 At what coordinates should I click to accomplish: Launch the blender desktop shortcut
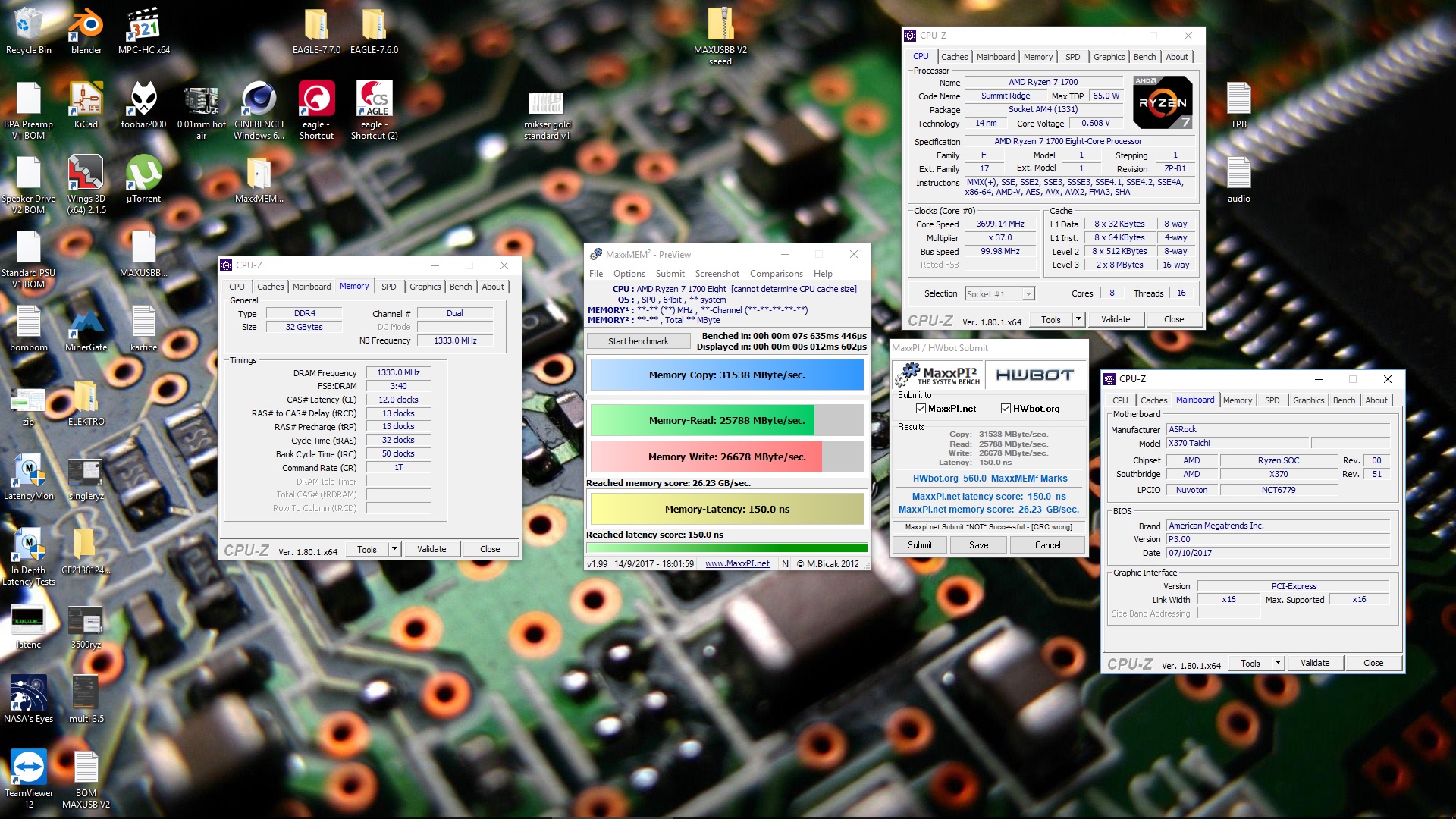pyautogui.click(x=86, y=31)
